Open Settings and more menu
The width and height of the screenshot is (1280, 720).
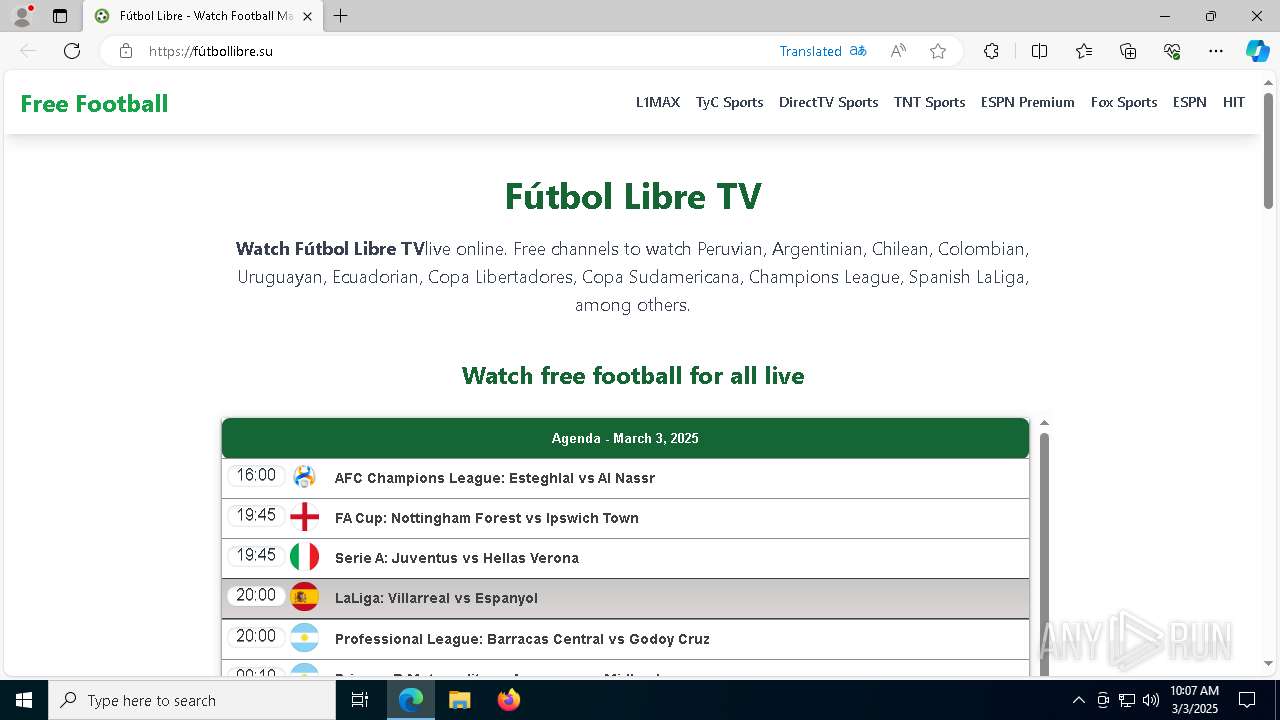(1216, 51)
